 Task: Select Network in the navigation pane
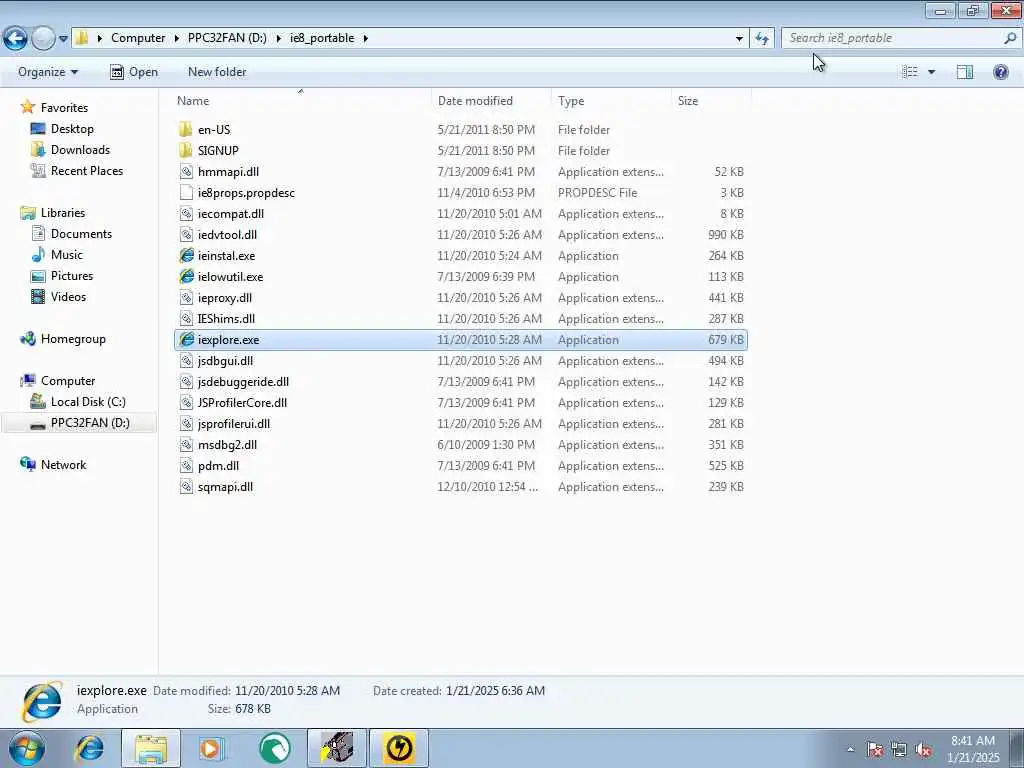coord(63,464)
